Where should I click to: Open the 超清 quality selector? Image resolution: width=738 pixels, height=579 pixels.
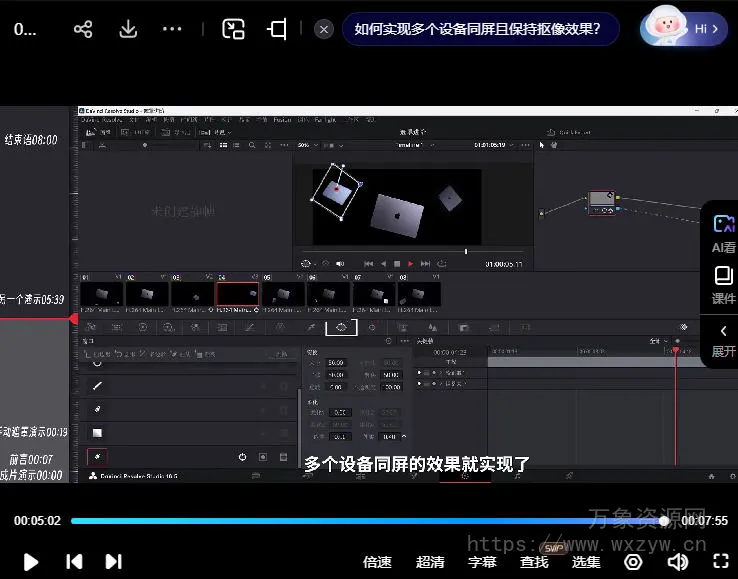(x=430, y=562)
